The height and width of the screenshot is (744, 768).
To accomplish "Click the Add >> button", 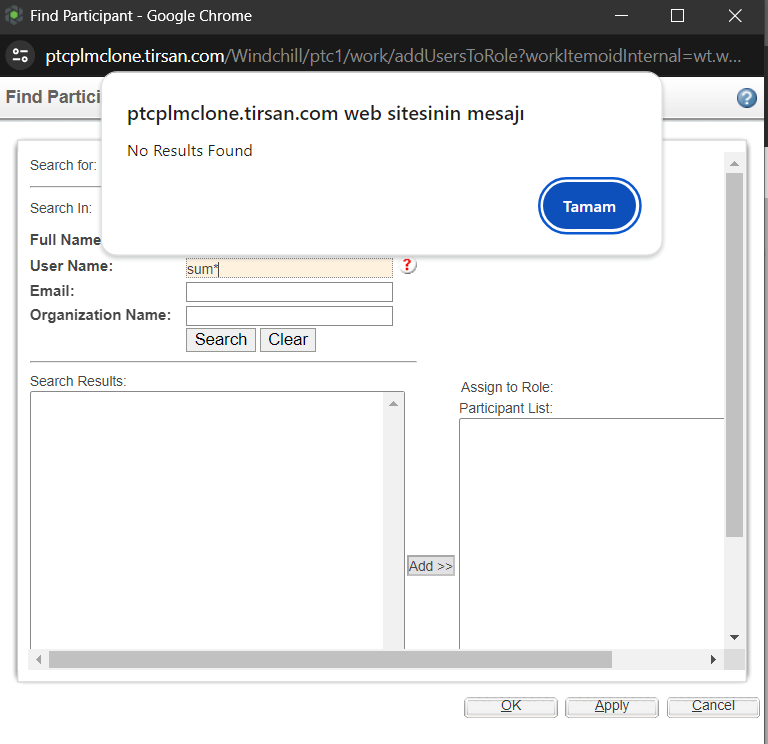I will [430, 566].
